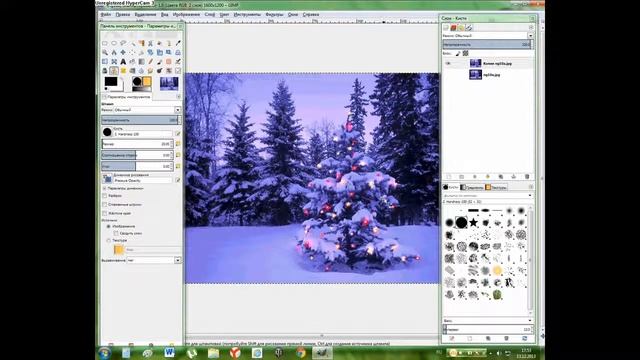The height and width of the screenshot is (360, 640).
Task: Select the green pepper brush
Action: click(x=497, y=295)
